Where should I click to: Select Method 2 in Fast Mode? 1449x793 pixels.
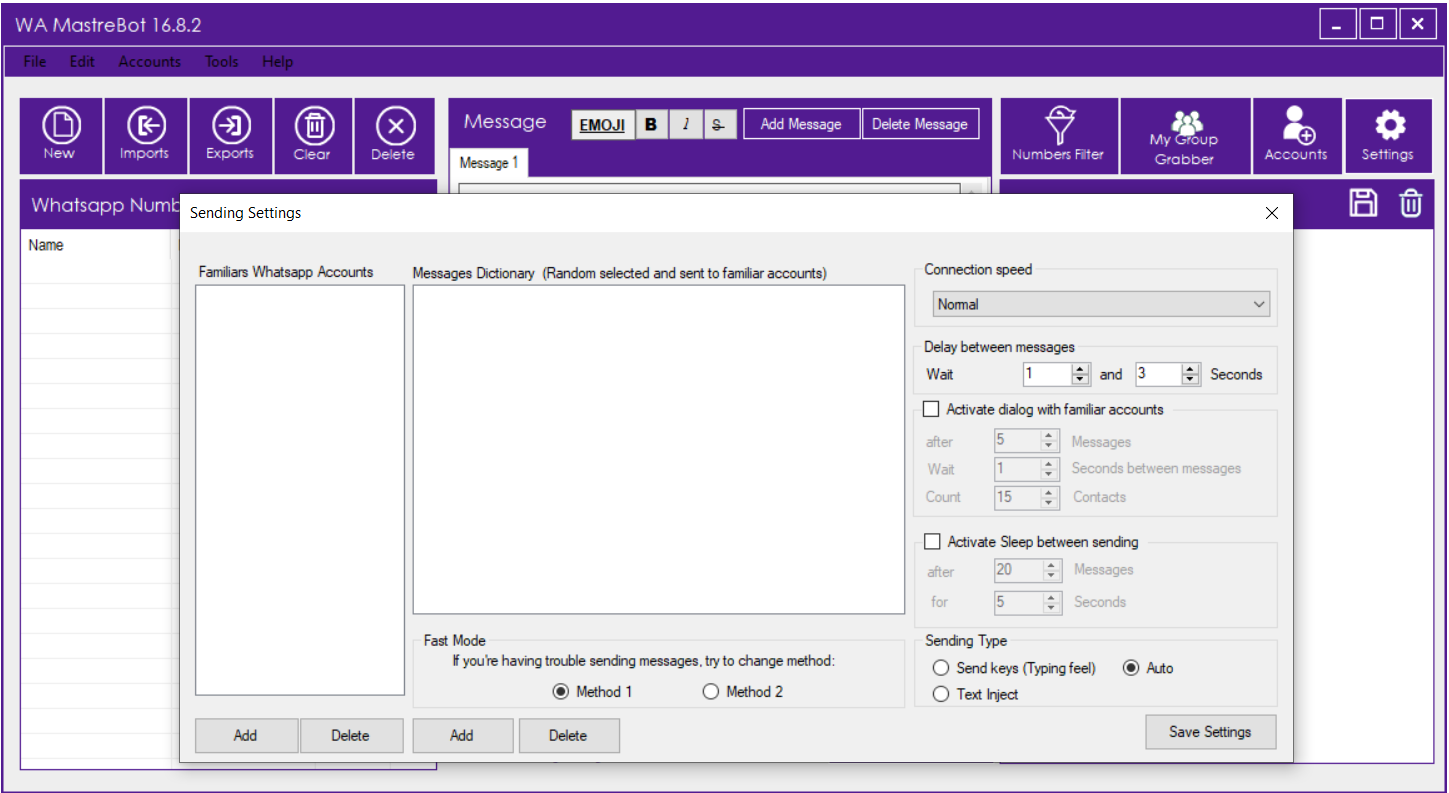tap(711, 692)
